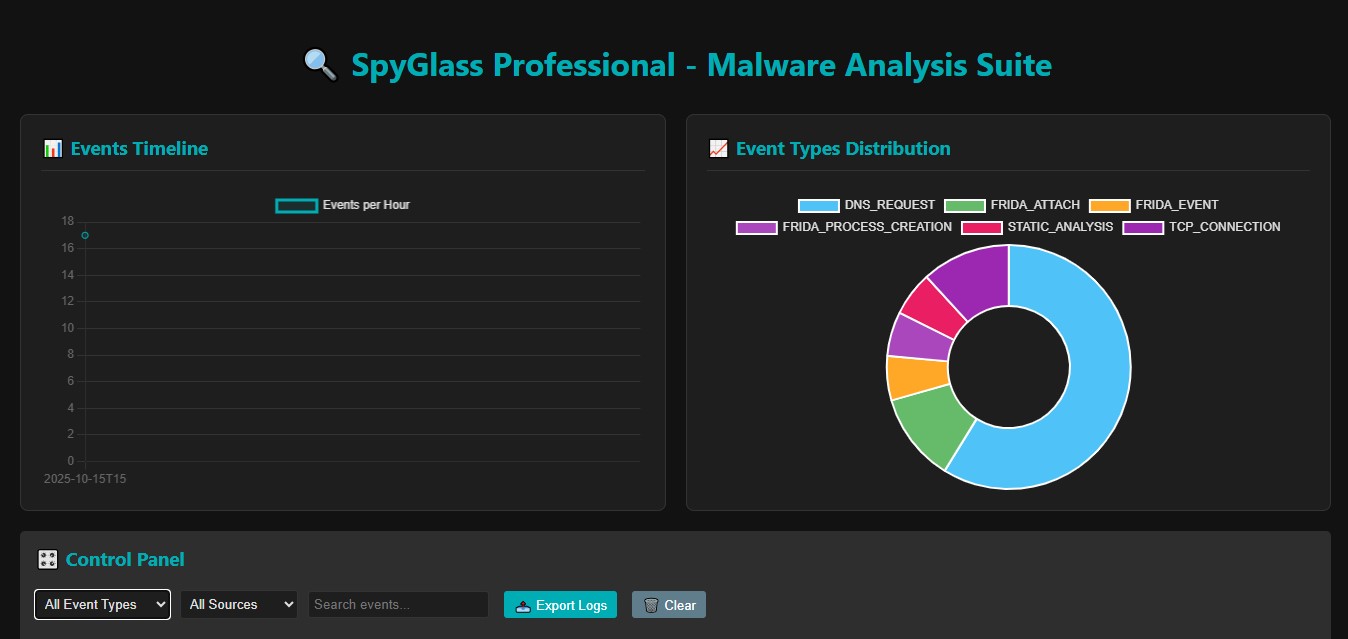Click the control knobs icon beside Control Panel
This screenshot has width=1348, height=639.
click(47, 560)
